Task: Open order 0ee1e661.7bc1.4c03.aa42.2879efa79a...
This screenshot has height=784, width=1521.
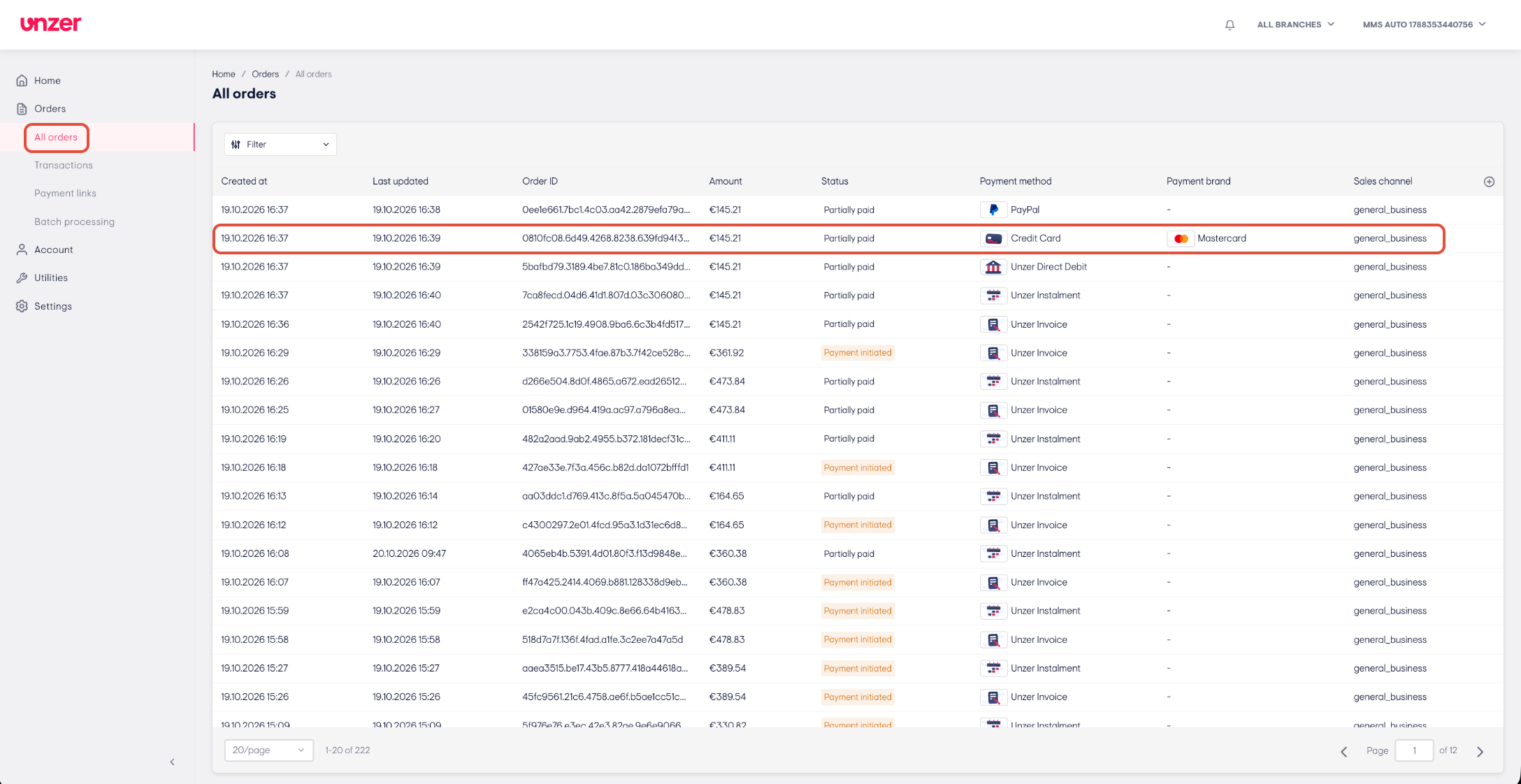Action: (606, 210)
